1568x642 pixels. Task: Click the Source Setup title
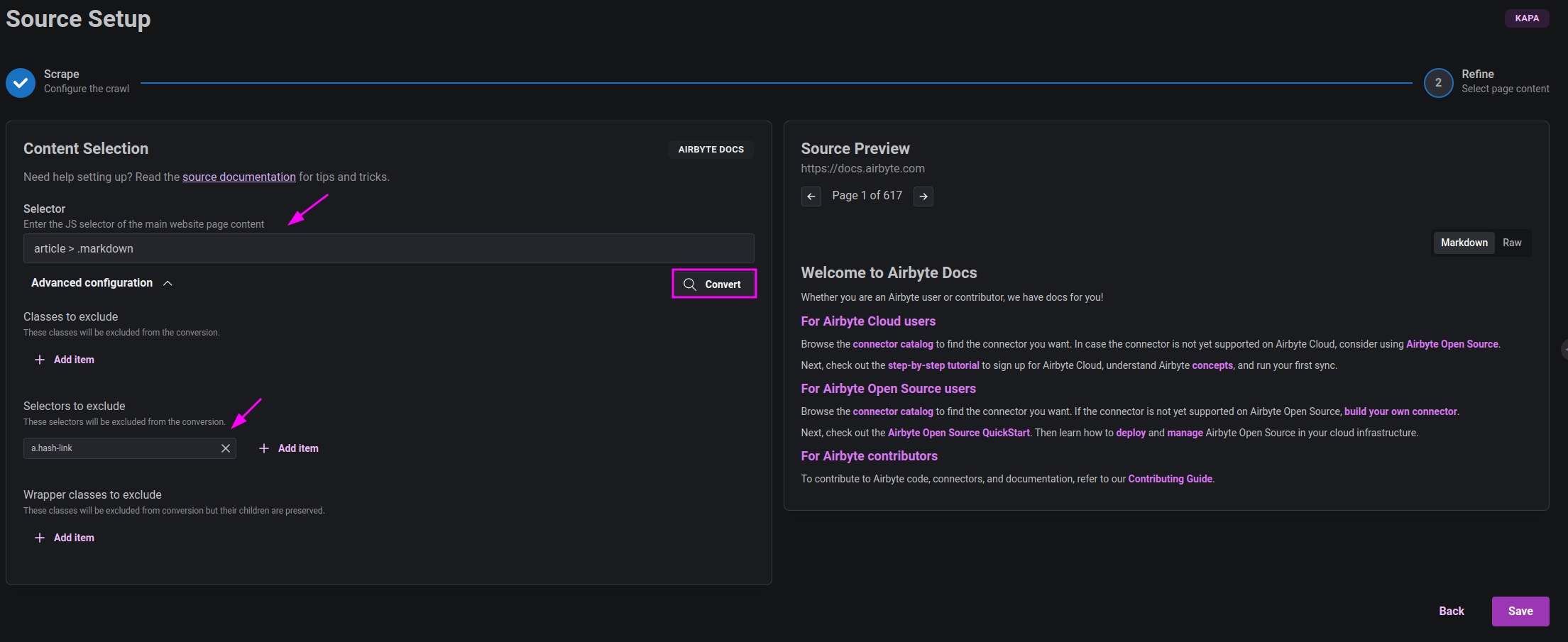coord(78,19)
